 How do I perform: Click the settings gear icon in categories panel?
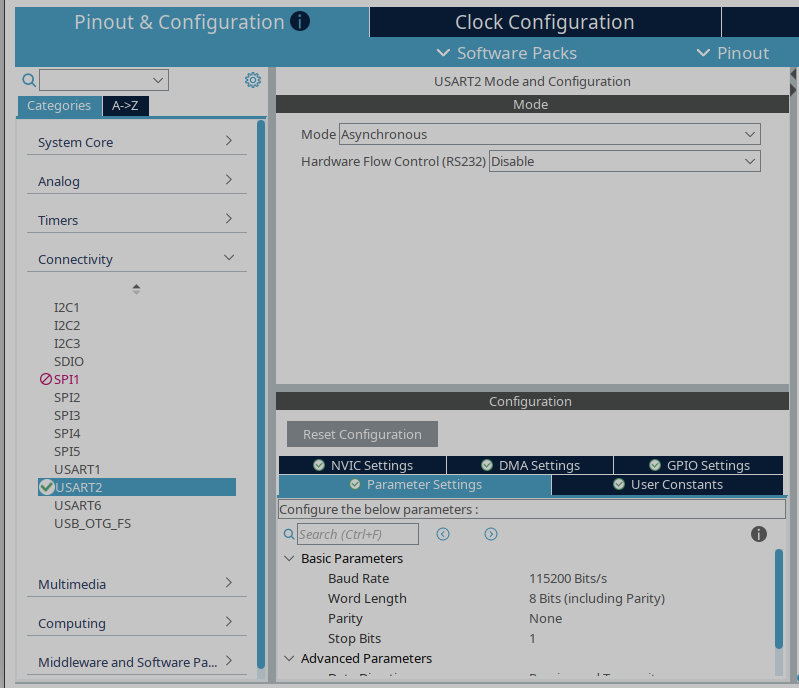(253, 80)
